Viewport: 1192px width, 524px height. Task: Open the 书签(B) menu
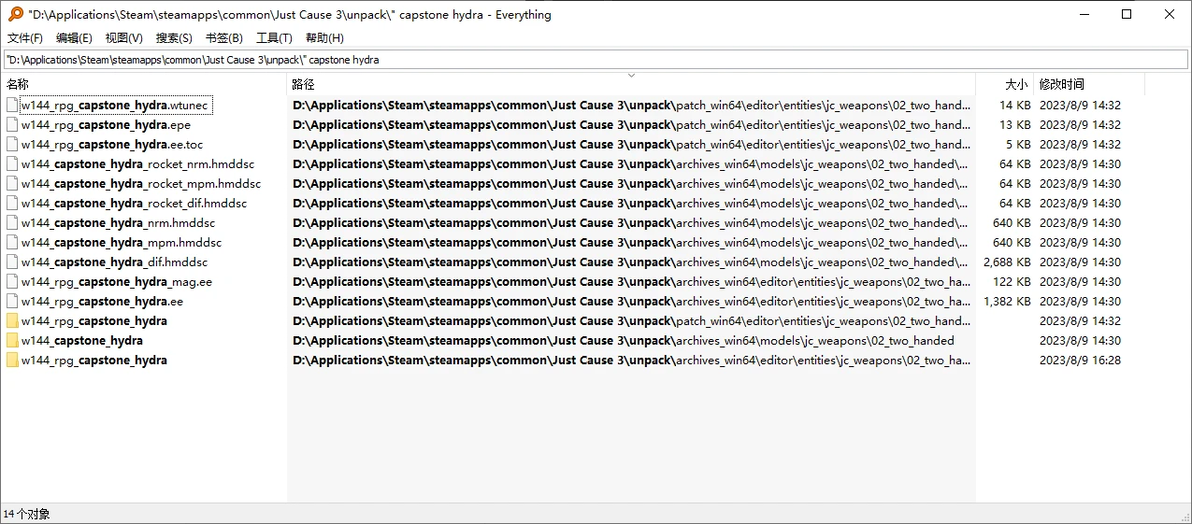[224, 38]
